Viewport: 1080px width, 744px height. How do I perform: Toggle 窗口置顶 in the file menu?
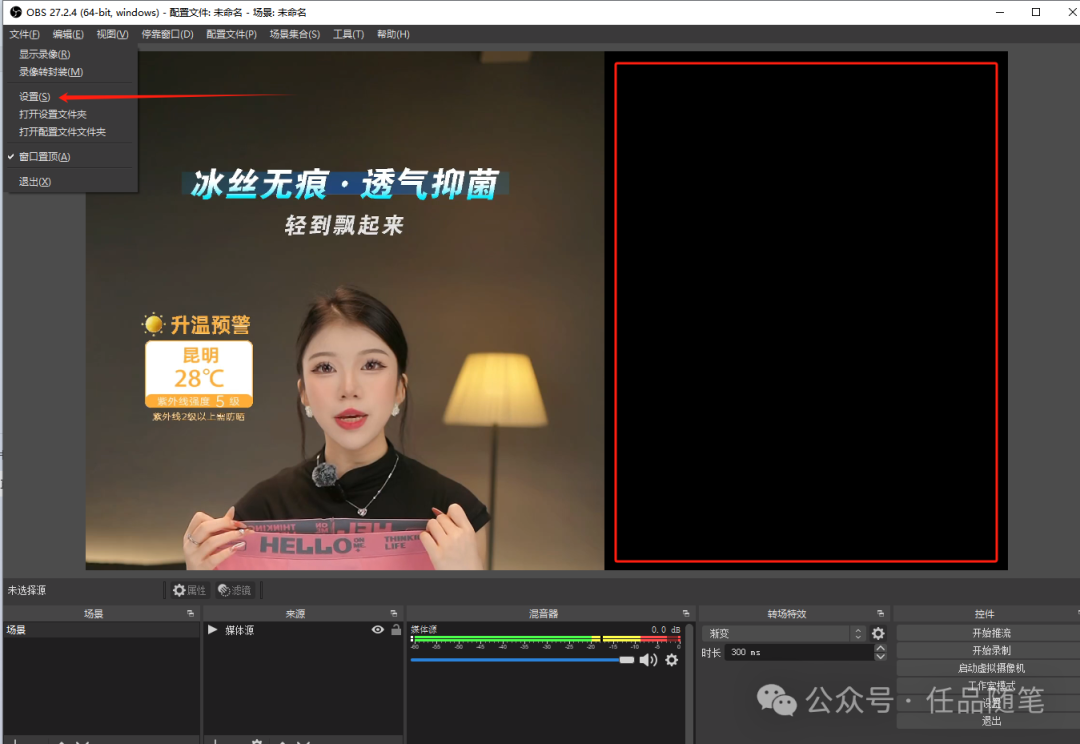point(44,156)
